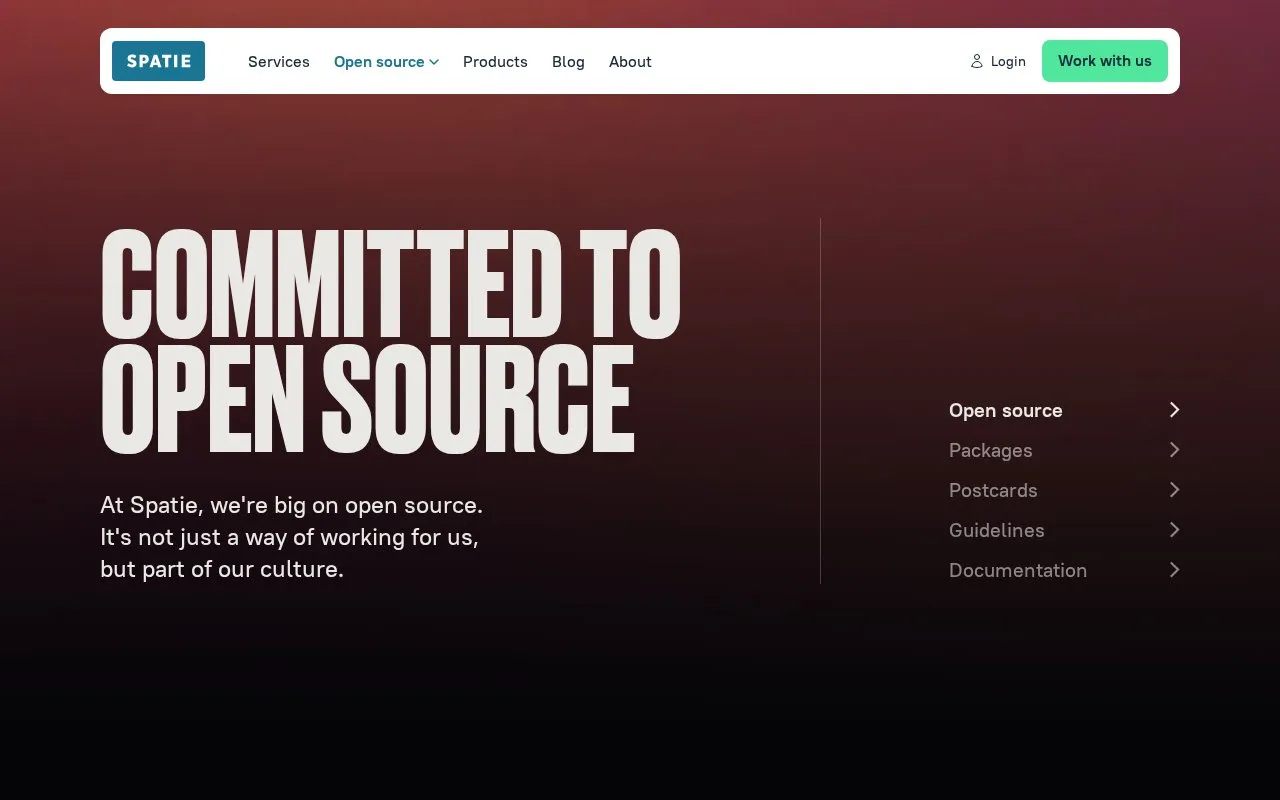Go to the Products page

tap(495, 62)
